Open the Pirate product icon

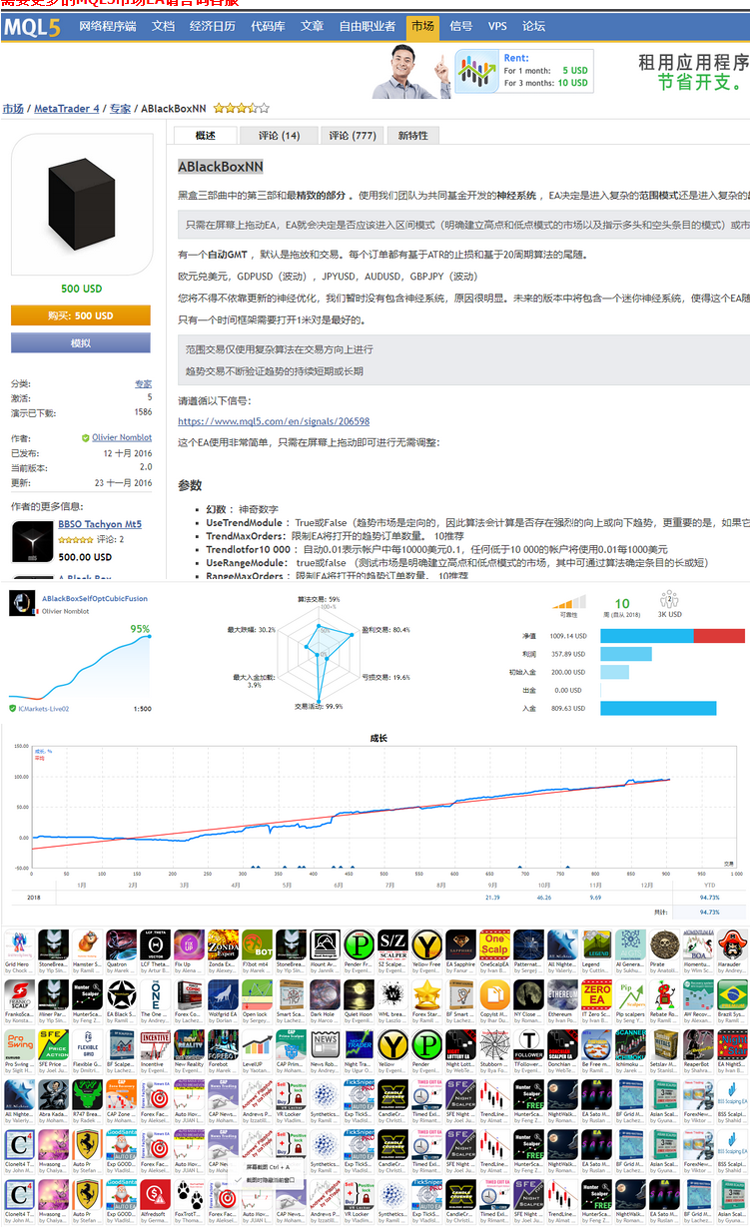[x=666, y=944]
